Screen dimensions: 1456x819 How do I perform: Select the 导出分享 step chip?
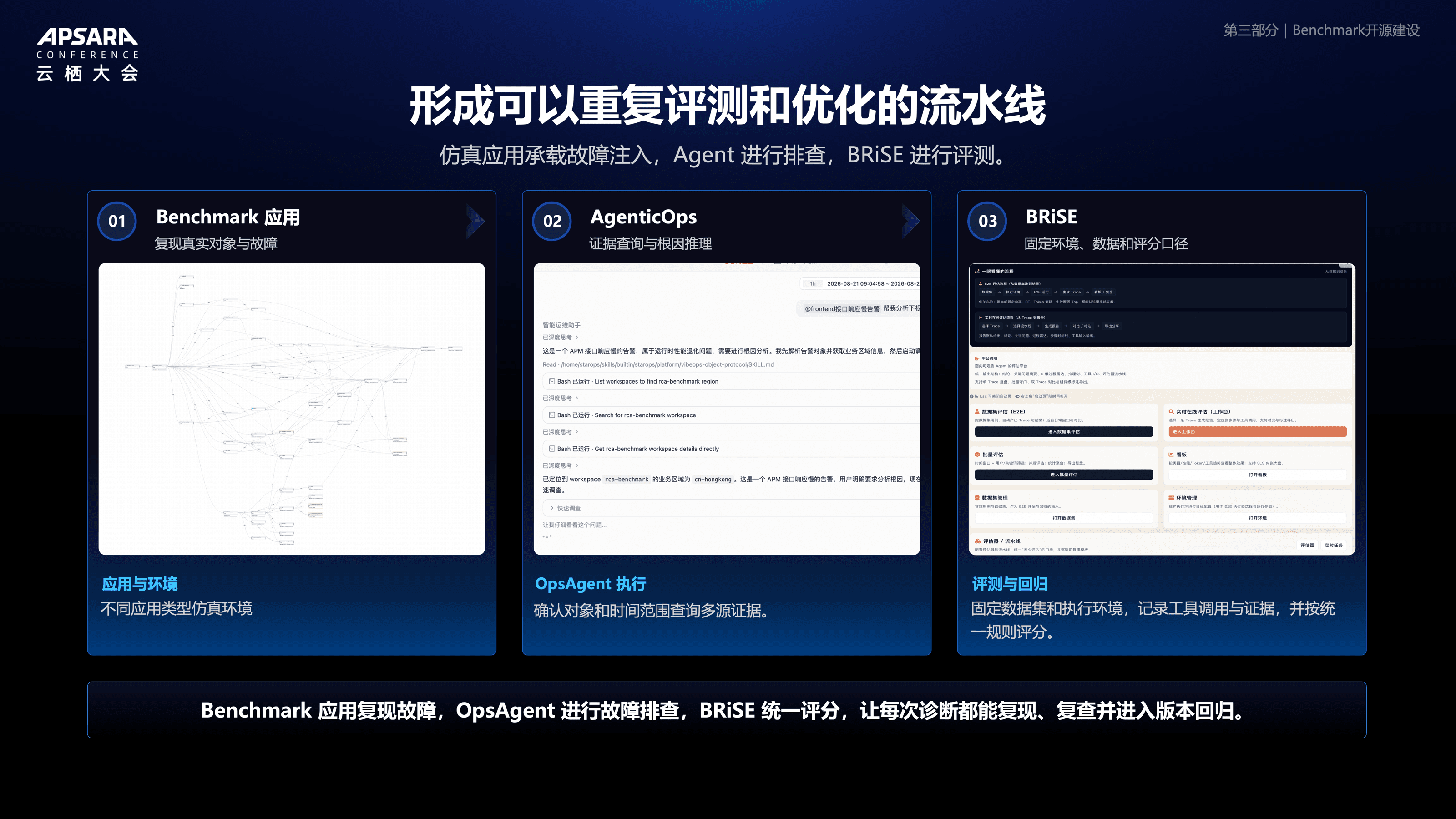pyautogui.click(x=1112, y=326)
